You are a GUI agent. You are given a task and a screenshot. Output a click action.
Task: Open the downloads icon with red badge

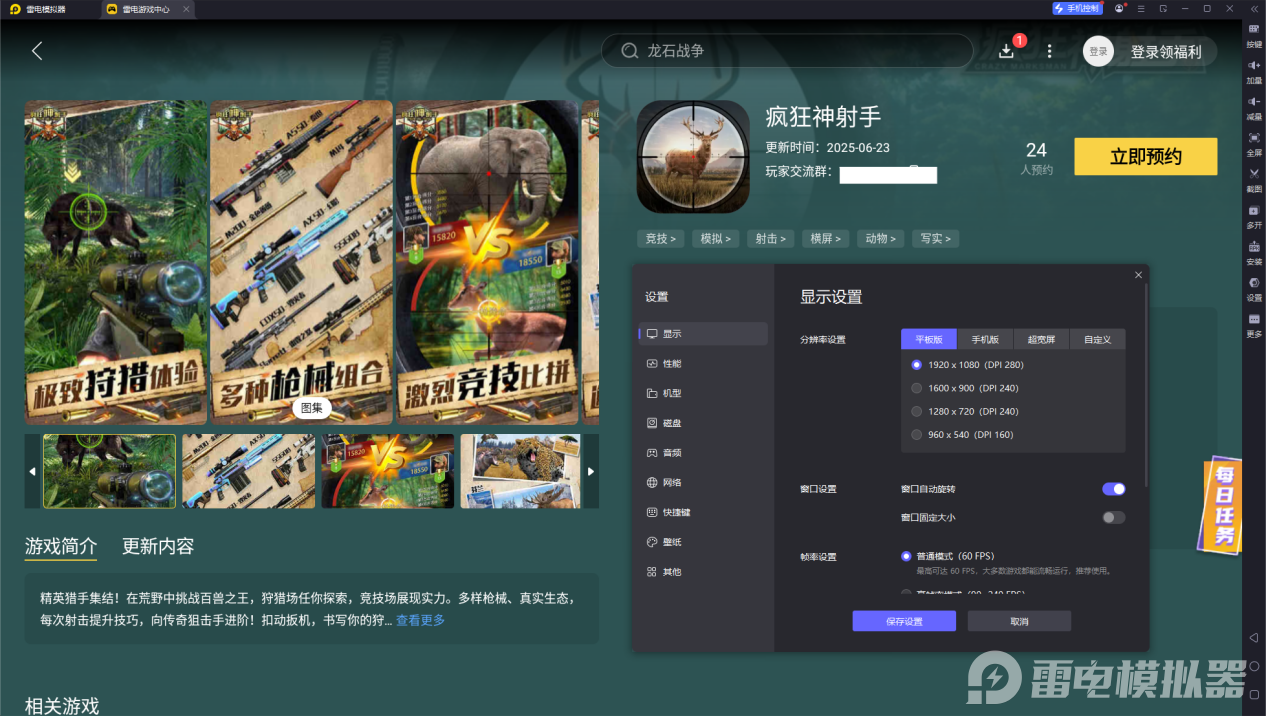(1007, 51)
